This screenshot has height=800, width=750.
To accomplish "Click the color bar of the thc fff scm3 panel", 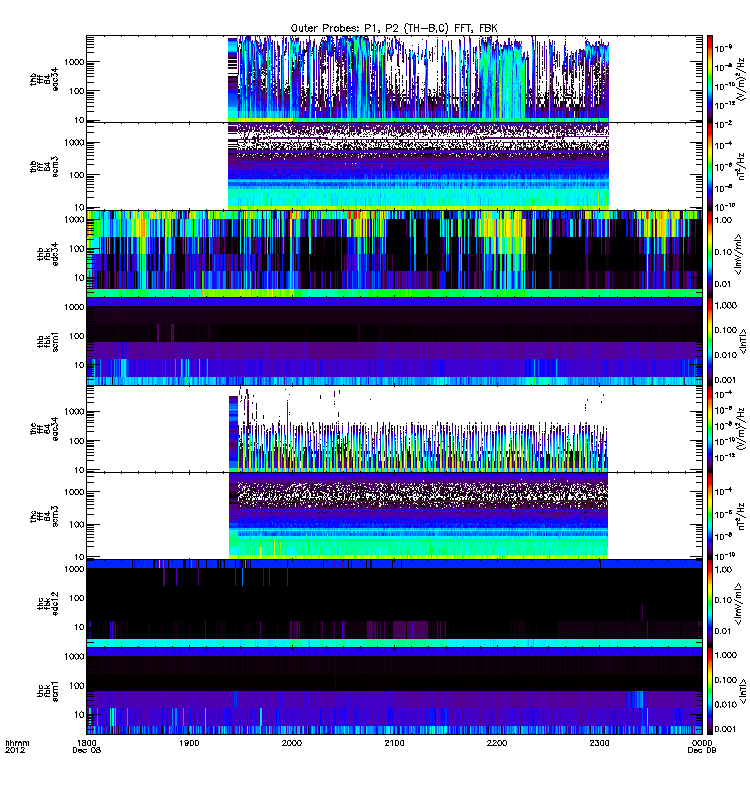I will 709,516.
